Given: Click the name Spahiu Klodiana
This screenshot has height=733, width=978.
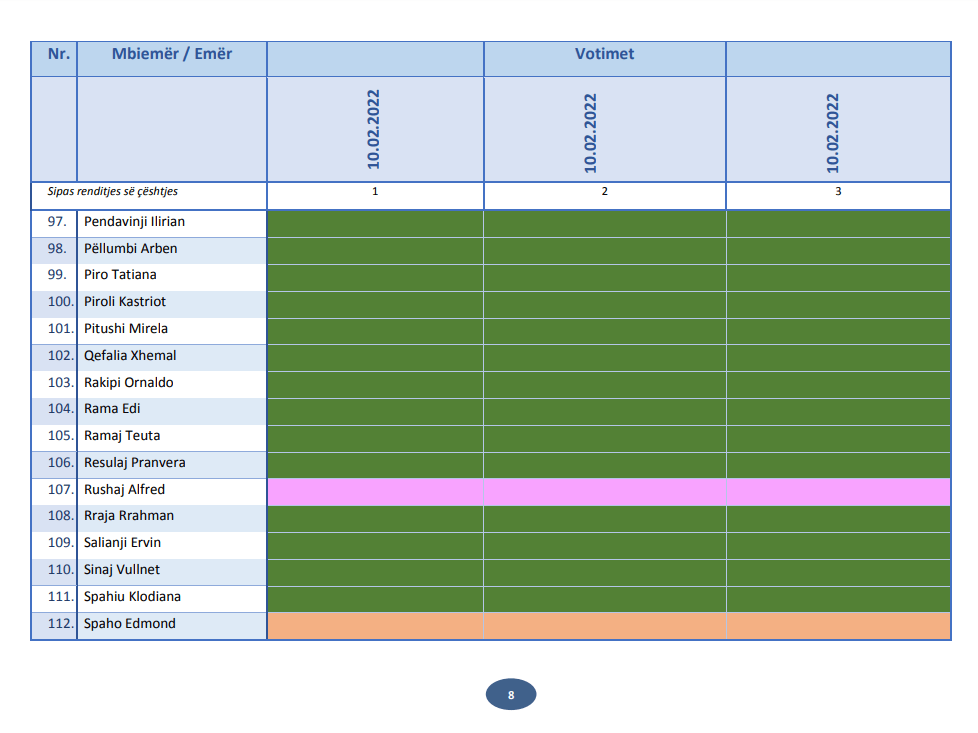Looking at the screenshot, I should pyautogui.click(x=133, y=597).
